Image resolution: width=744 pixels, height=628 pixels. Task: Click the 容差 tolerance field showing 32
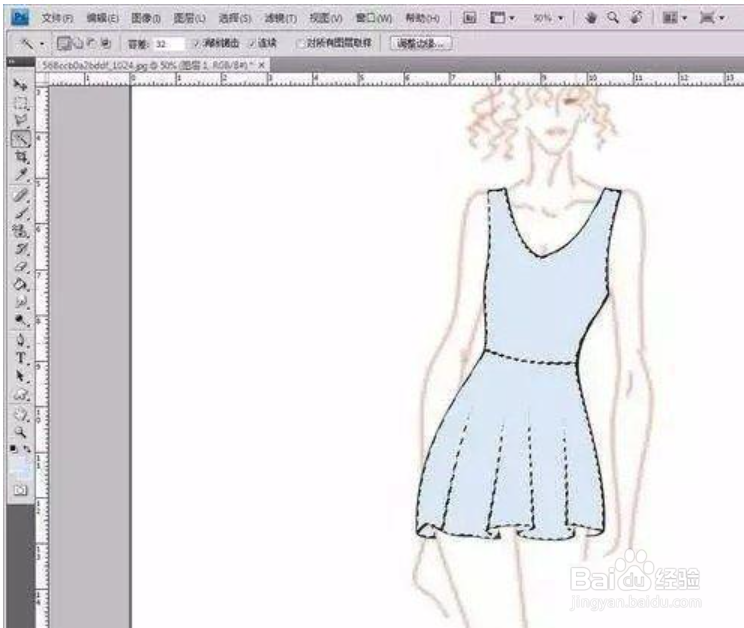(168, 44)
